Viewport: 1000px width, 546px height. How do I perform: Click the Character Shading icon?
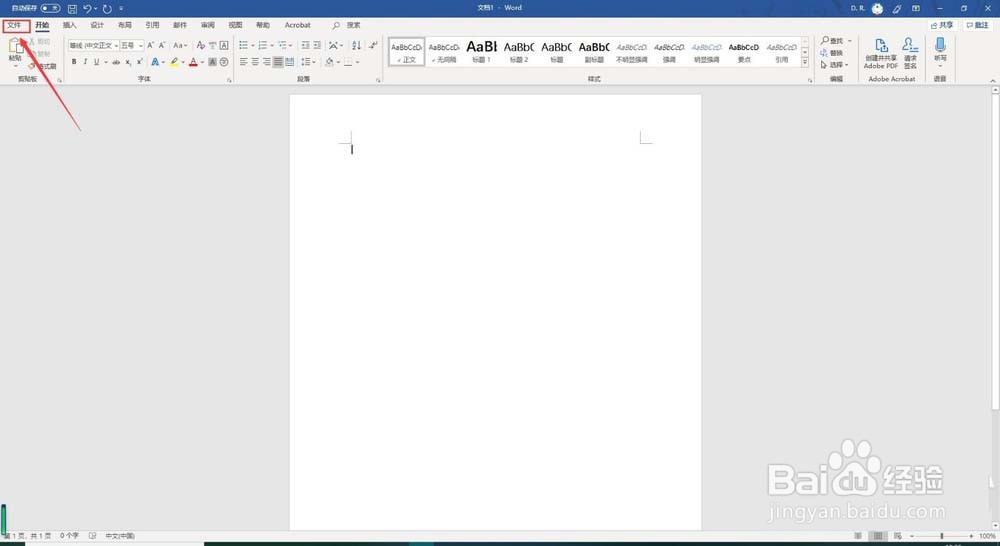click(212, 62)
